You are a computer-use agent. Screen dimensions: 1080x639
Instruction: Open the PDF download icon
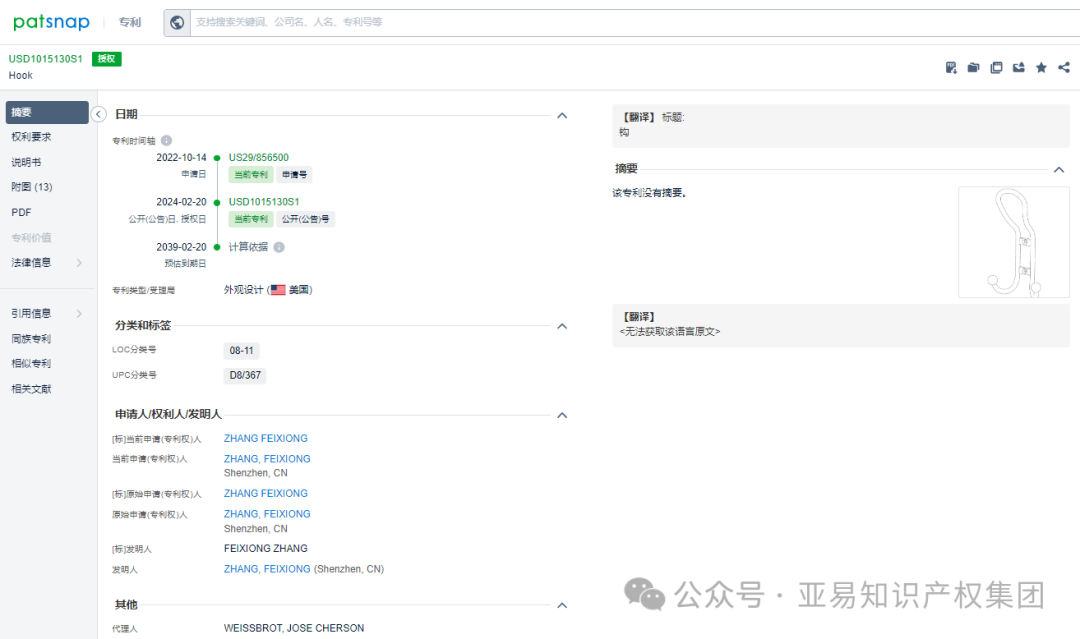click(951, 67)
